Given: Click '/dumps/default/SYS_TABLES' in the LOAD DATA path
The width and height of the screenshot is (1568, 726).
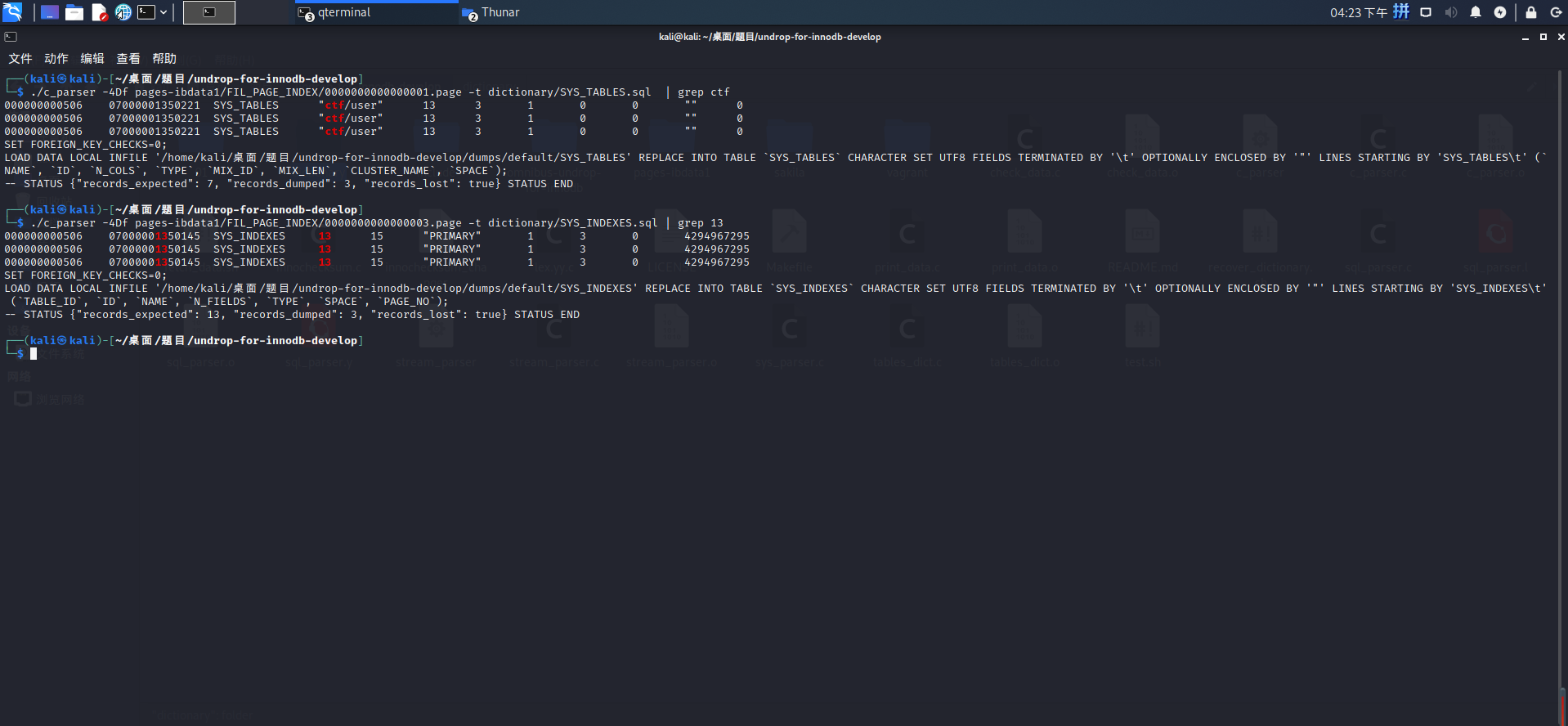Looking at the screenshot, I should (x=544, y=158).
